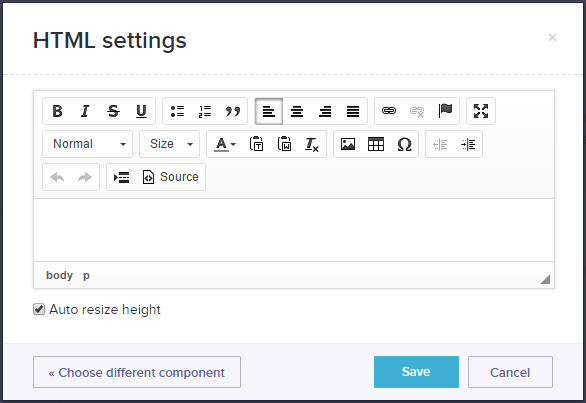Maximize the editor area
This screenshot has width=586, height=403.
point(481,111)
